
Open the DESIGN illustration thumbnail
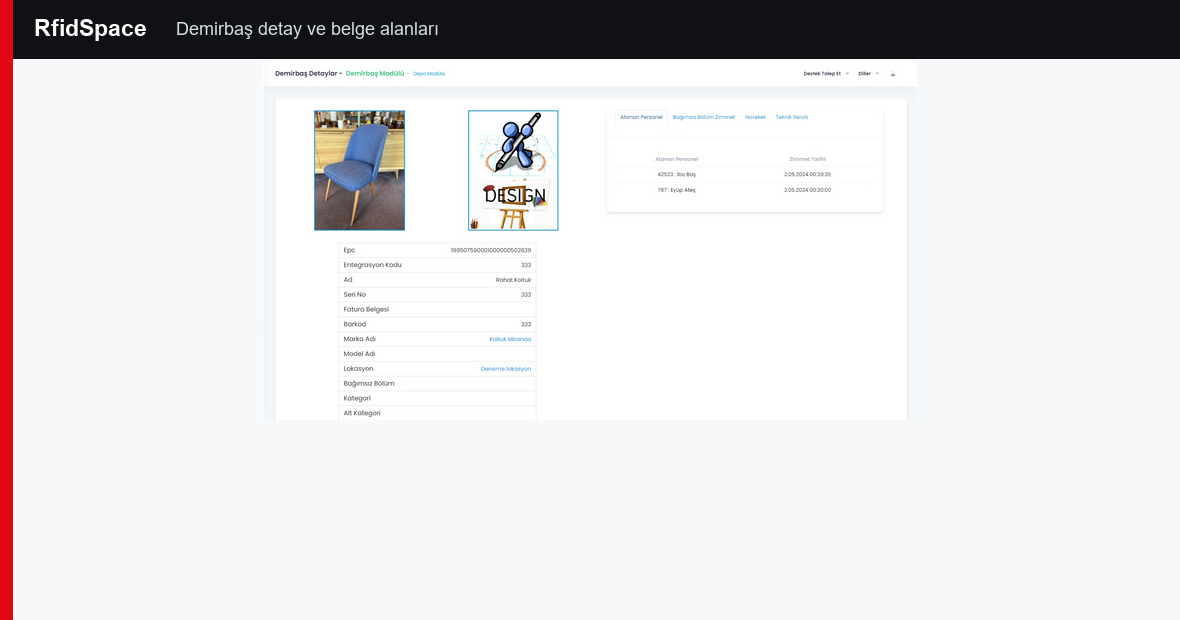[x=513, y=170]
